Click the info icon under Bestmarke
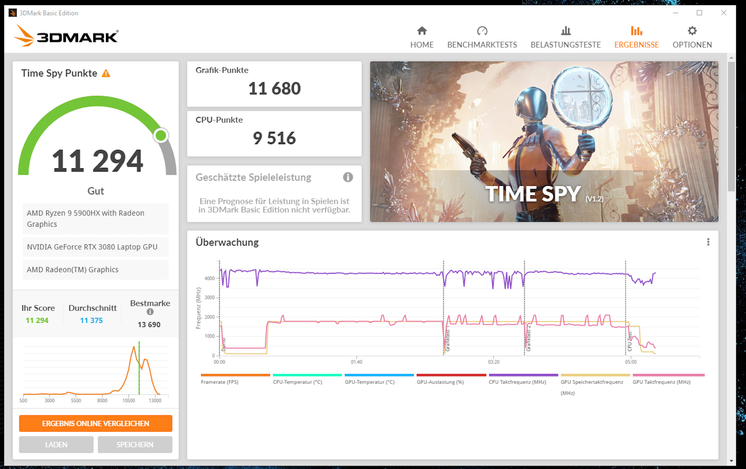This screenshot has width=746, height=469. coord(150,312)
